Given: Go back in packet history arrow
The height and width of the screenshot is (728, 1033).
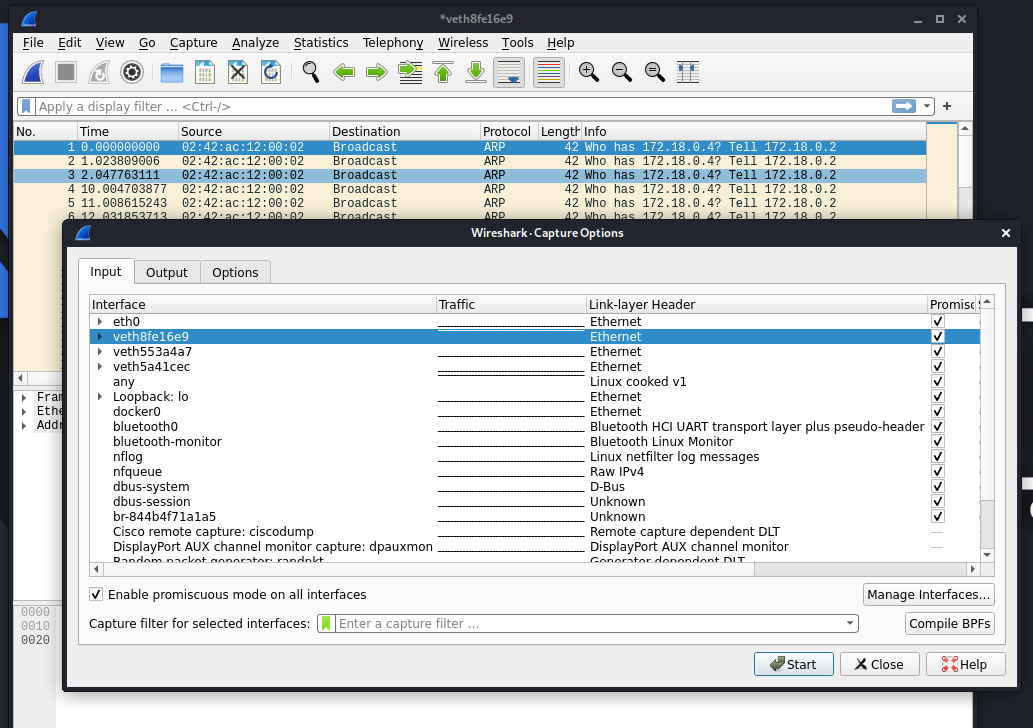Looking at the screenshot, I should [344, 72].
